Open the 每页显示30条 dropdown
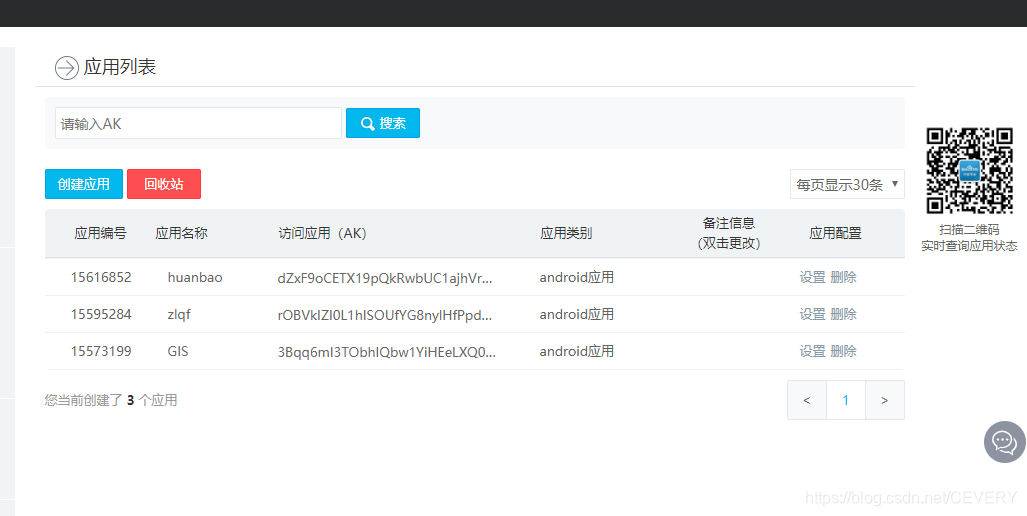Screen dimensions: 1027x516 [847, 185]
